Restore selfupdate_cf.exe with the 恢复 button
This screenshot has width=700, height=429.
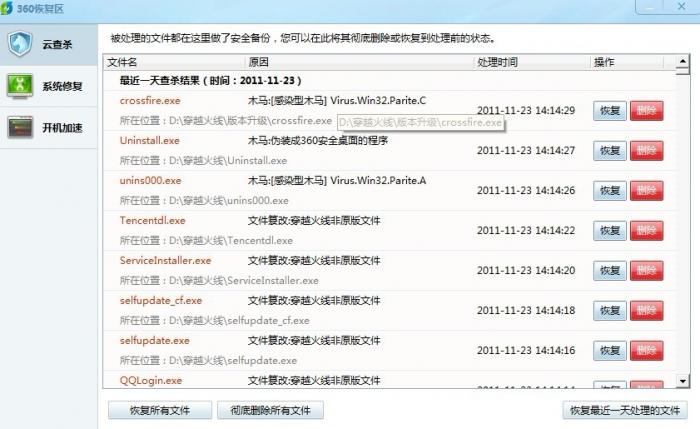point(610,311)
